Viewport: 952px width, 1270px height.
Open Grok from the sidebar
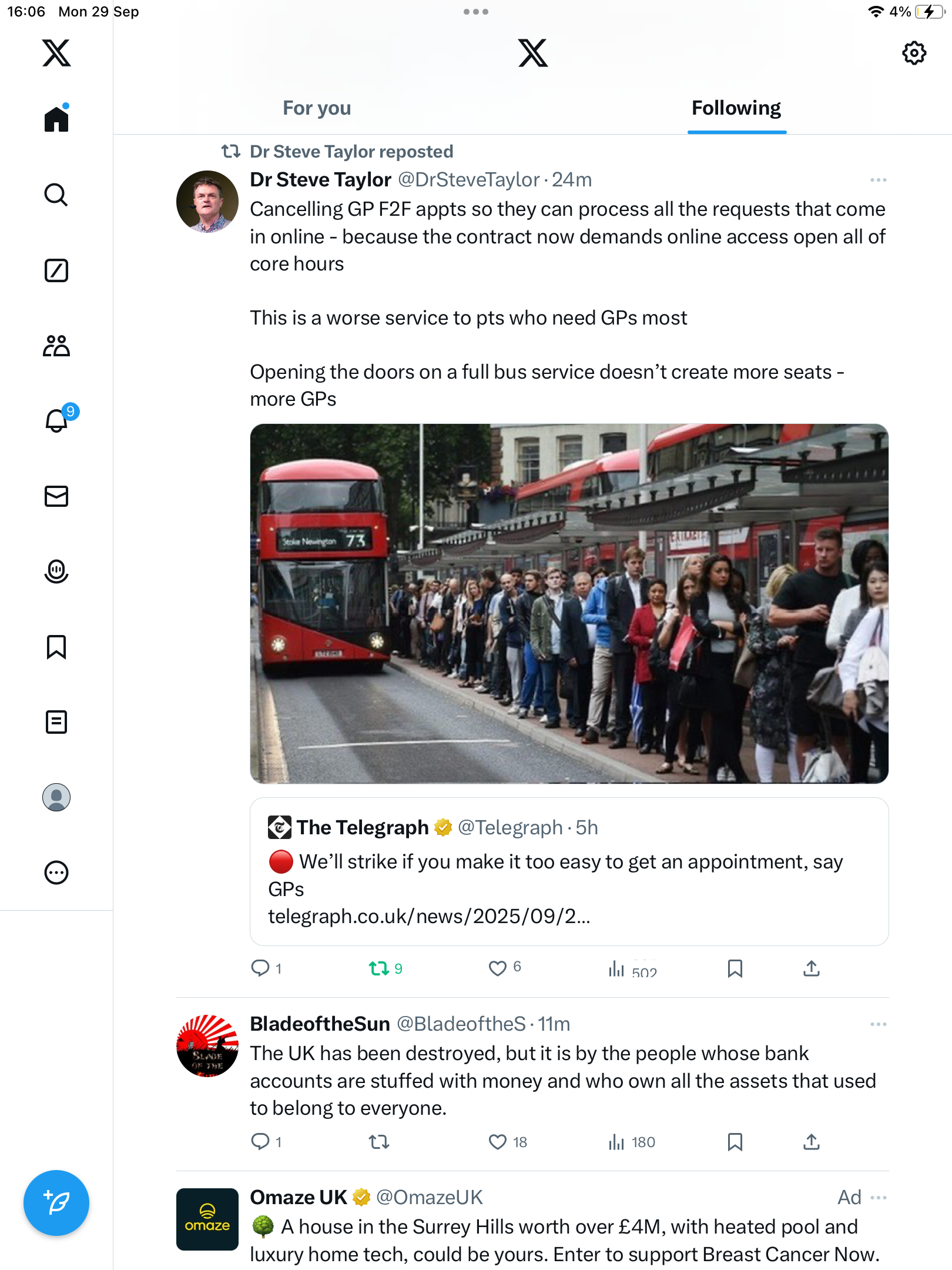[56, 270]
